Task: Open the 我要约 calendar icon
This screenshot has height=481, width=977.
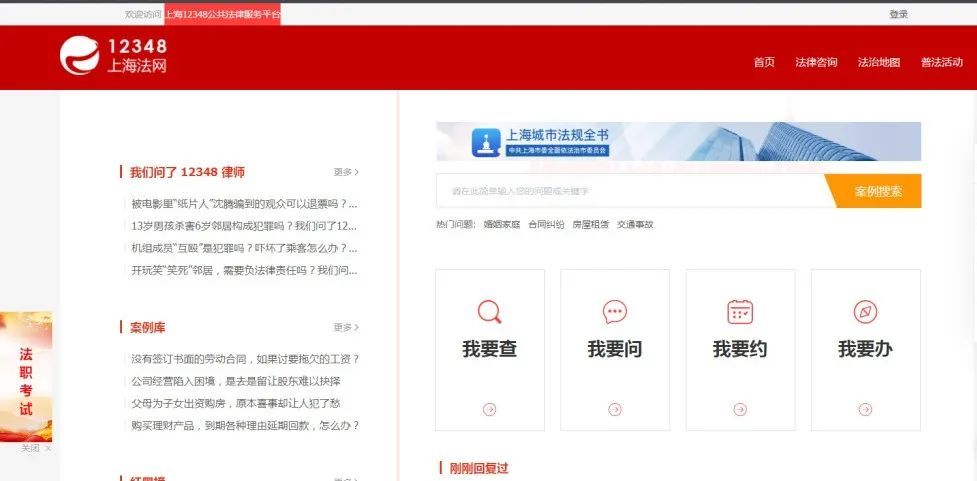Action: 740,312
